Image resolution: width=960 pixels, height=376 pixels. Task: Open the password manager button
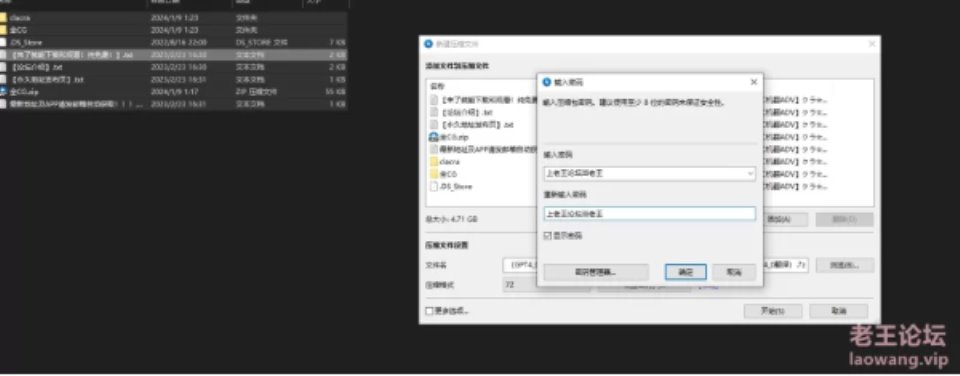coord(596,273)
